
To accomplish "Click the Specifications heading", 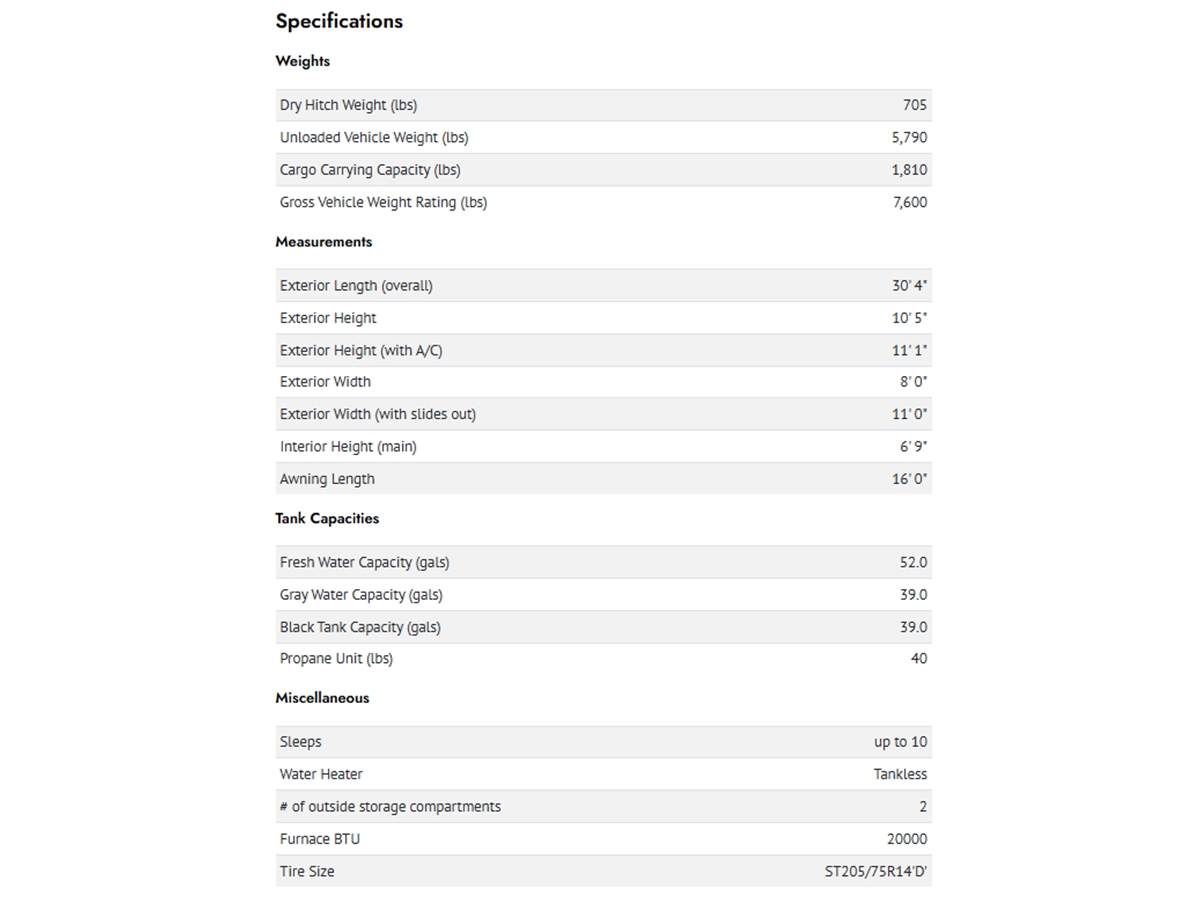I will [x=339, y=21].
